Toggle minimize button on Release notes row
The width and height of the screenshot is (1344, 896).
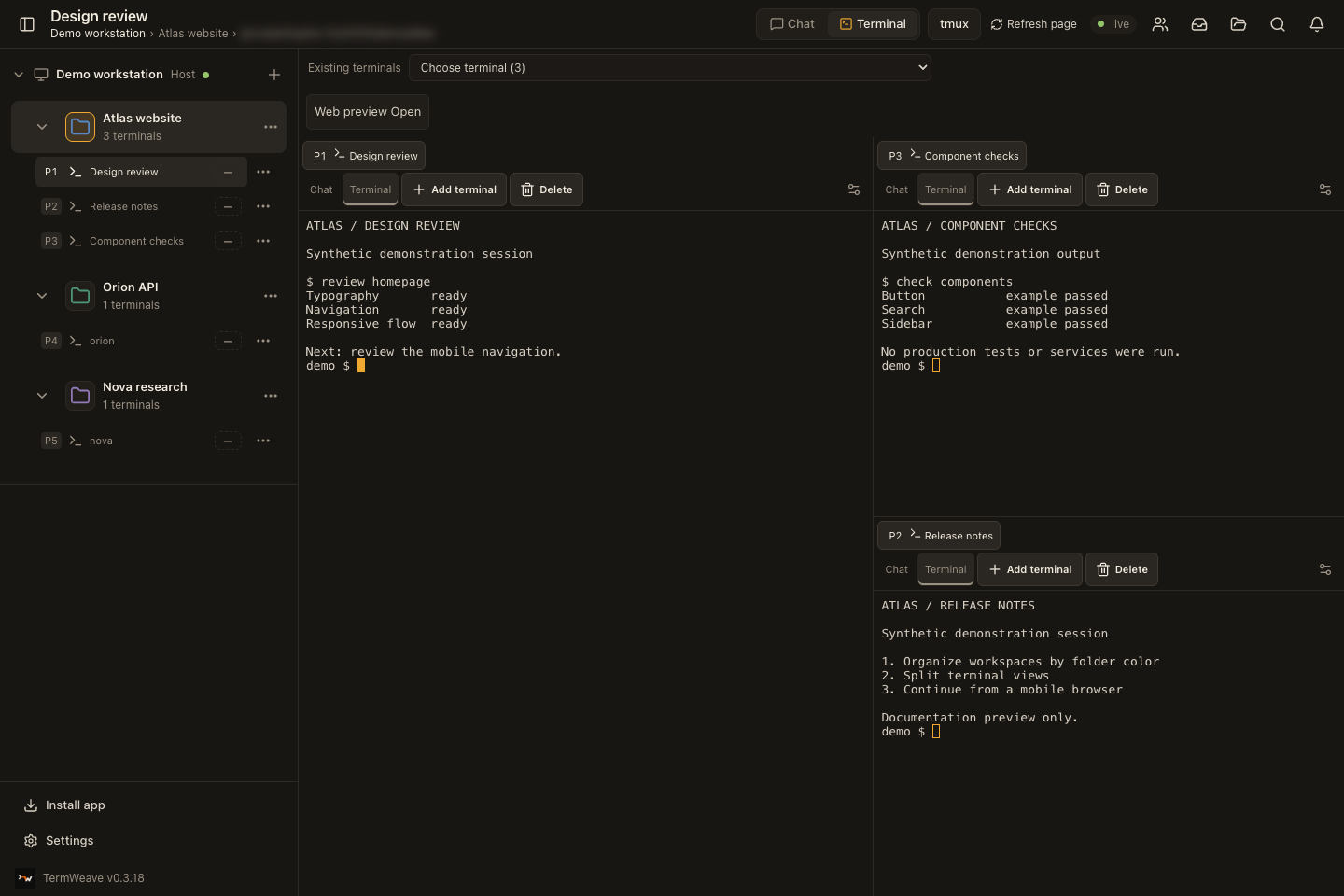click(228, 206)
